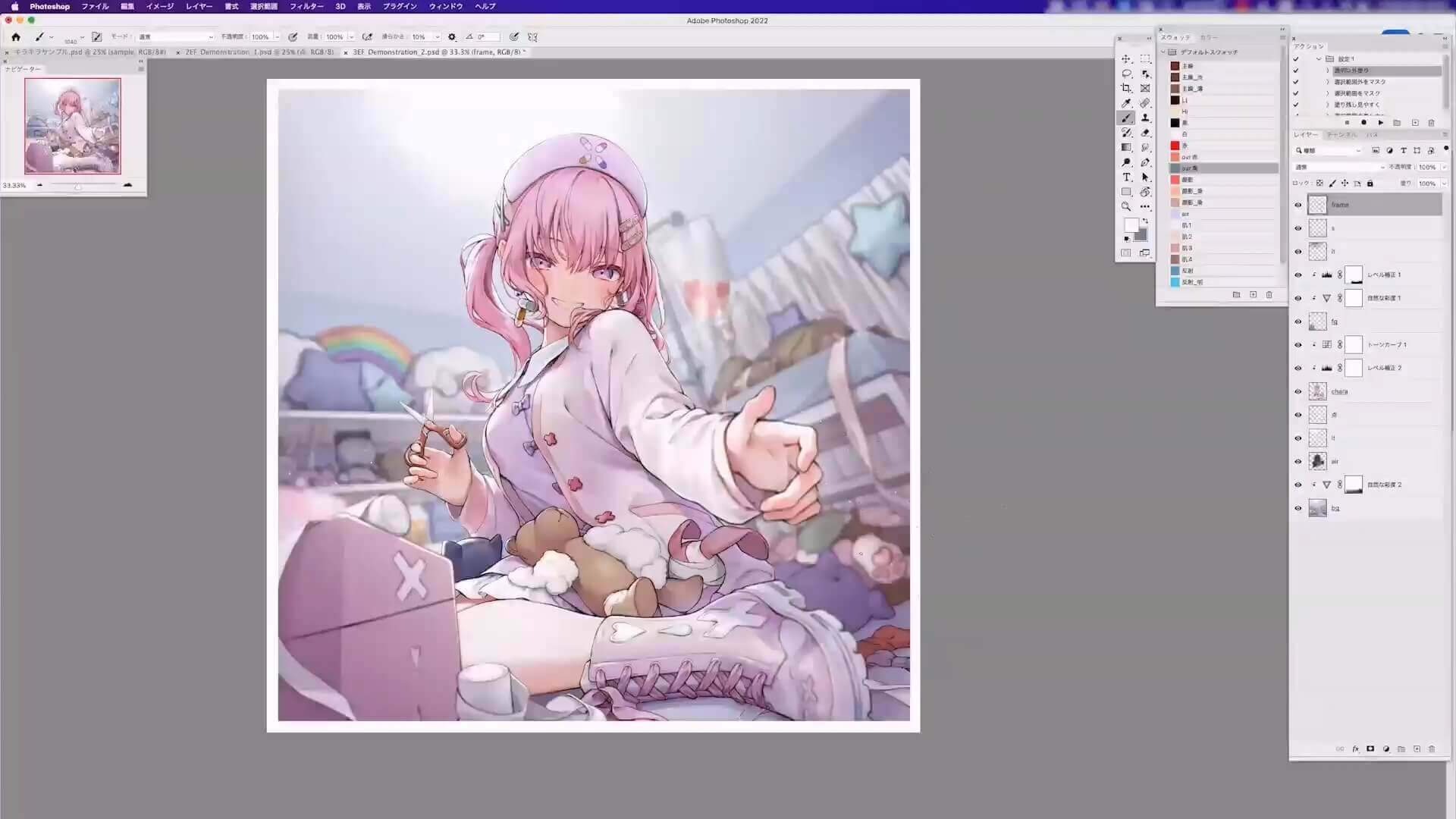Screen dimensions: 1456x819
Task: Select the Frame tool
Action: [x=1145, y=89]
